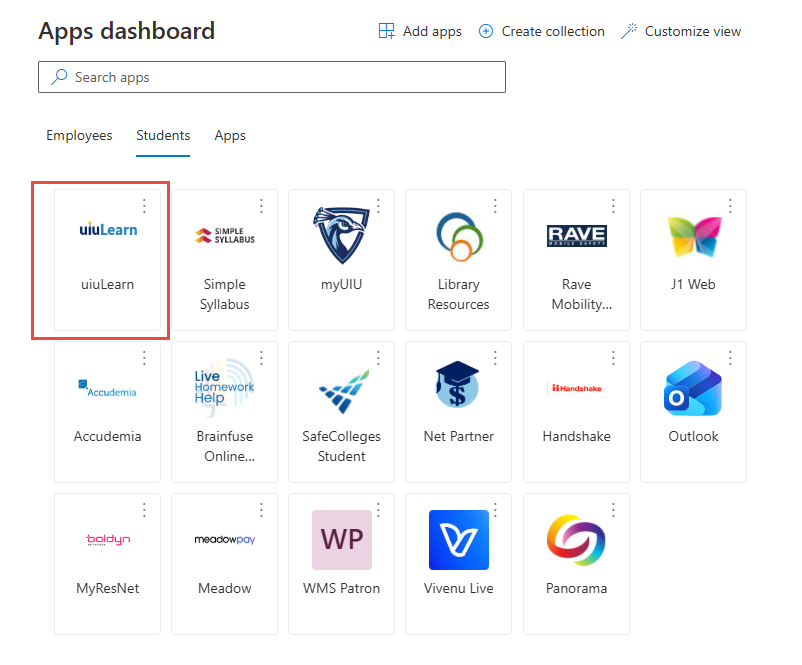The image size is (802, 665).
Task: Open more options for Handshake
Action: pos(613,358)
